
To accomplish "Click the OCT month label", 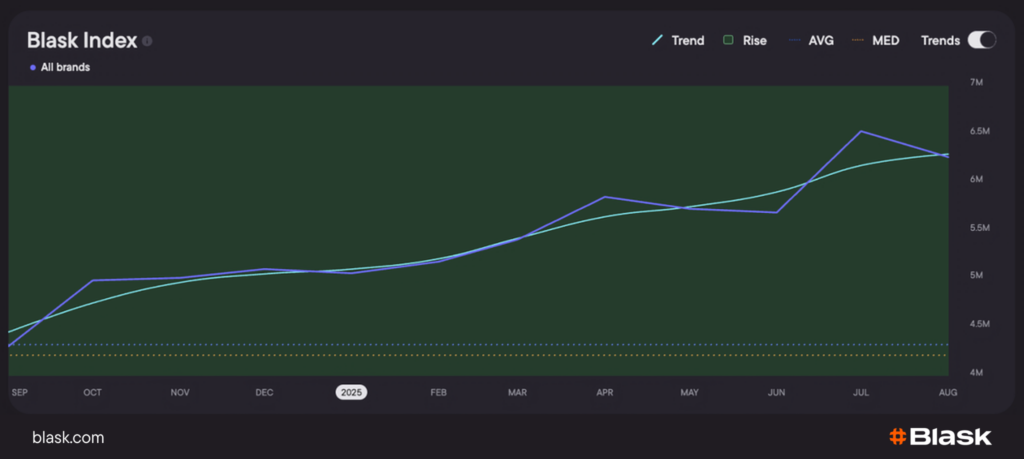I will pos(94,393).
